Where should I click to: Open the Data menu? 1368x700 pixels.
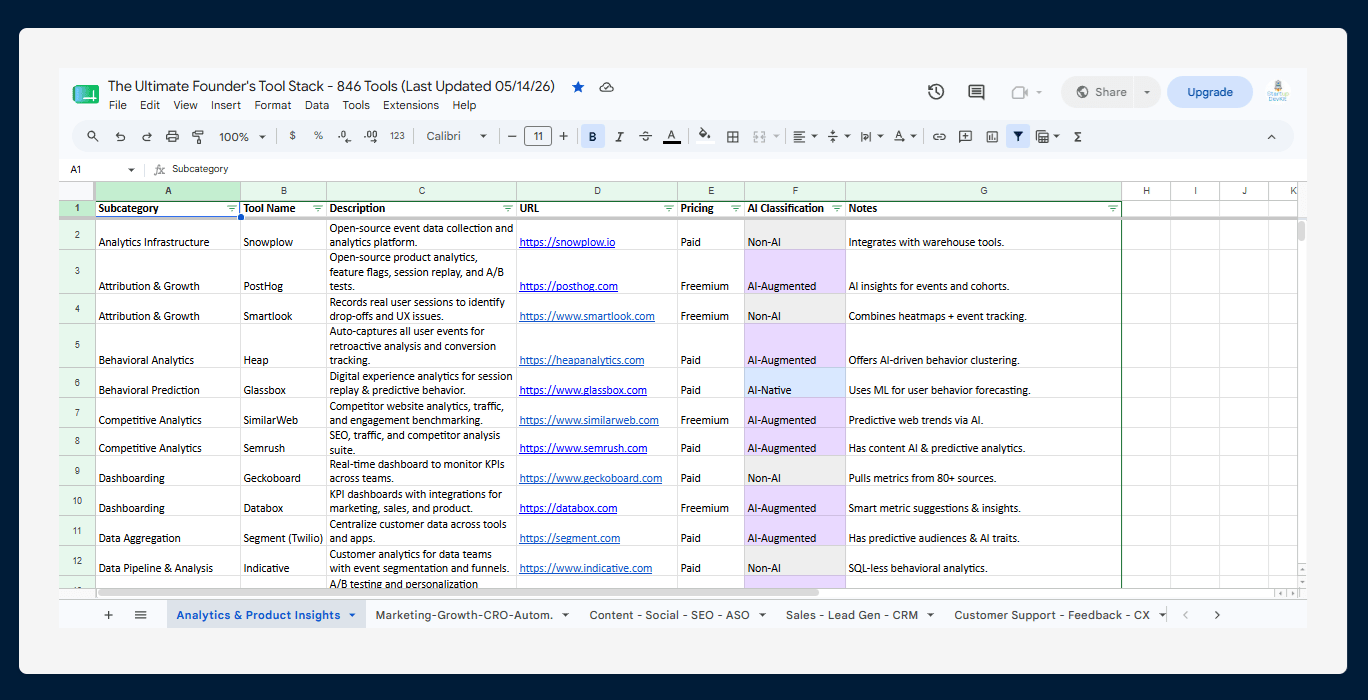click(x=317, y=105)
